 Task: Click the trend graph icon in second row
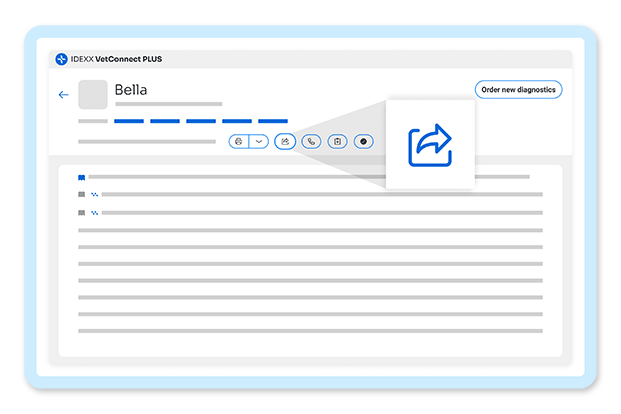[94, 195]
